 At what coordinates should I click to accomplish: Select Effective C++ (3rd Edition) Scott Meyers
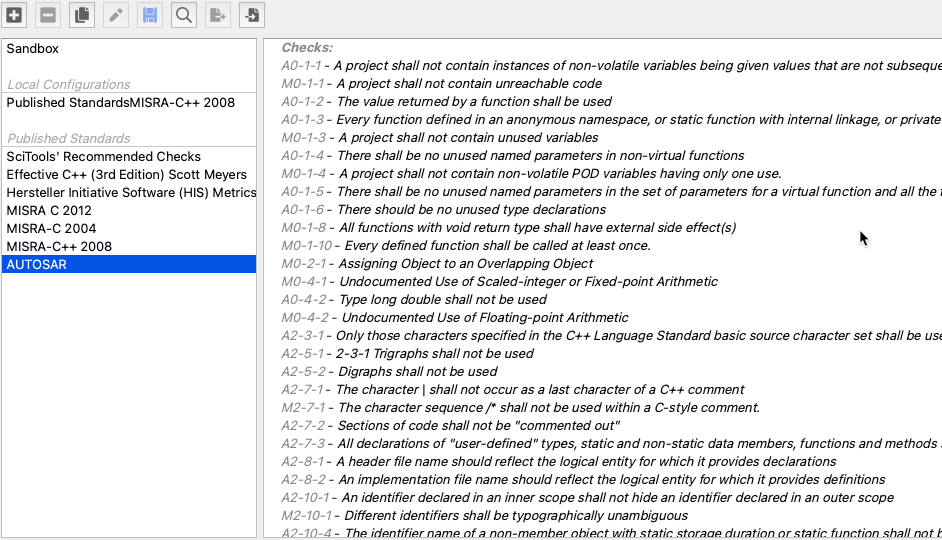click(x=129, y=175)
